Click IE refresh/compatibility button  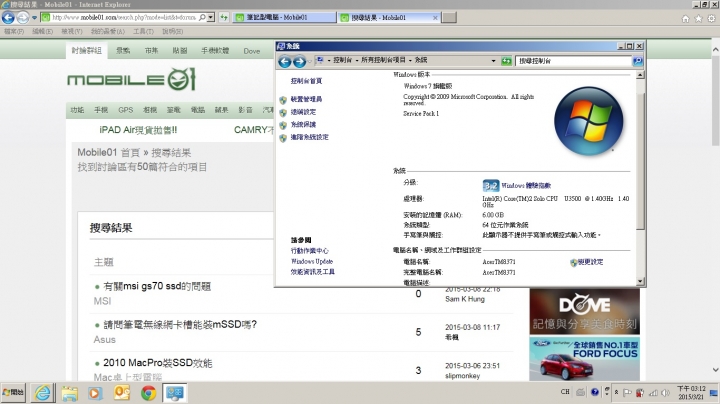pyautogui.click(x=224, y=17)
